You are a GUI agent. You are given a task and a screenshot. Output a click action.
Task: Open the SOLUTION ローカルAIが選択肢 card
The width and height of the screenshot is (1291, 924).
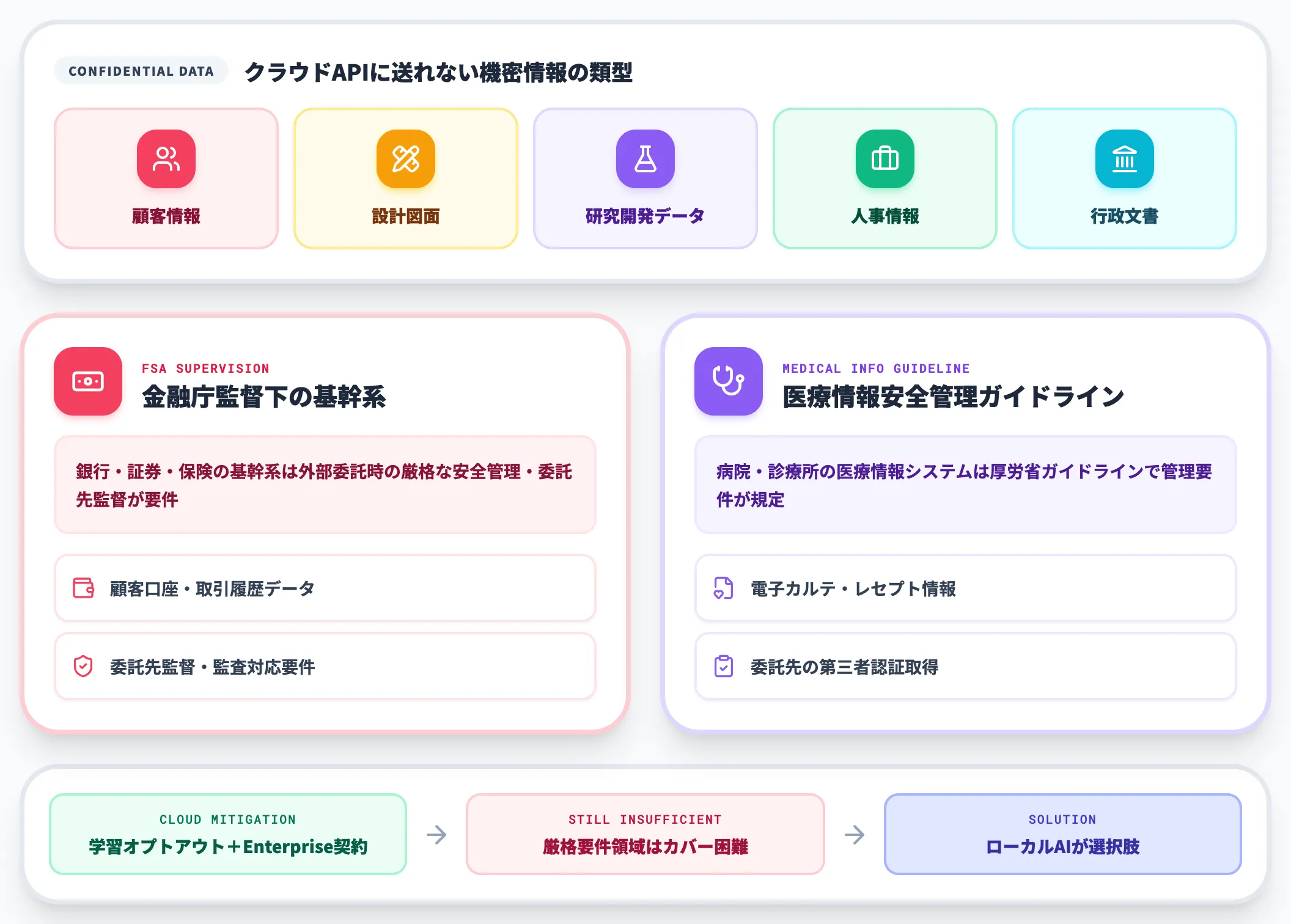(1063, 834)
